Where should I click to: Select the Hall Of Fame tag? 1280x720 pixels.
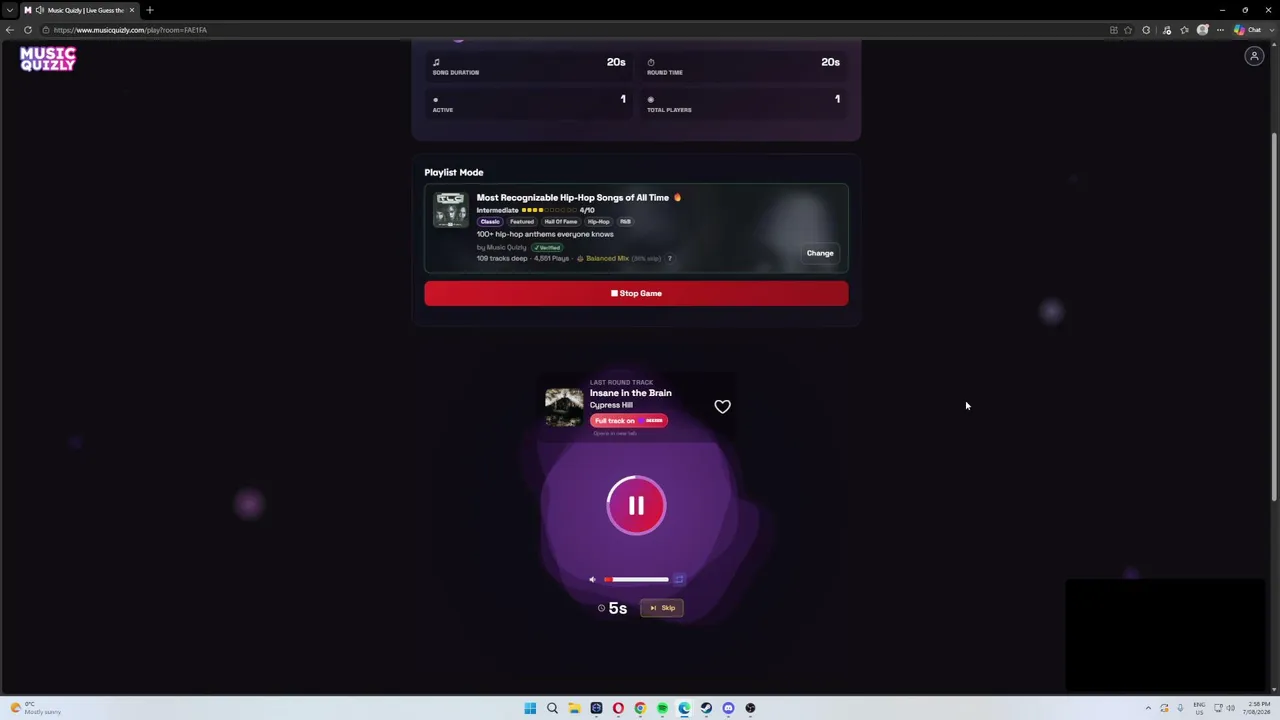561,222
